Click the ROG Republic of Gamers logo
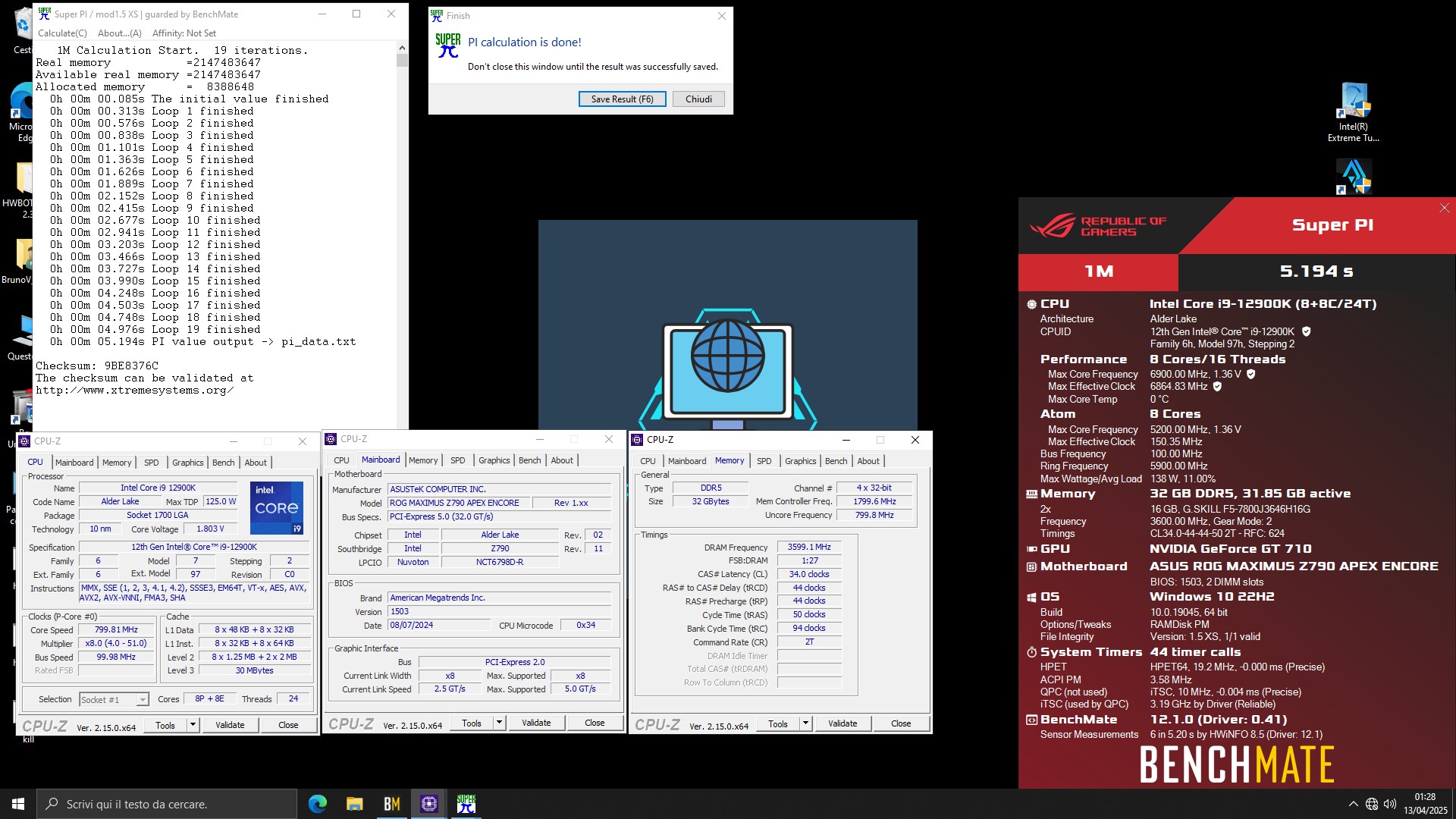The height and width of the screenshot is (819, 1456). (x=1098, y=225)
